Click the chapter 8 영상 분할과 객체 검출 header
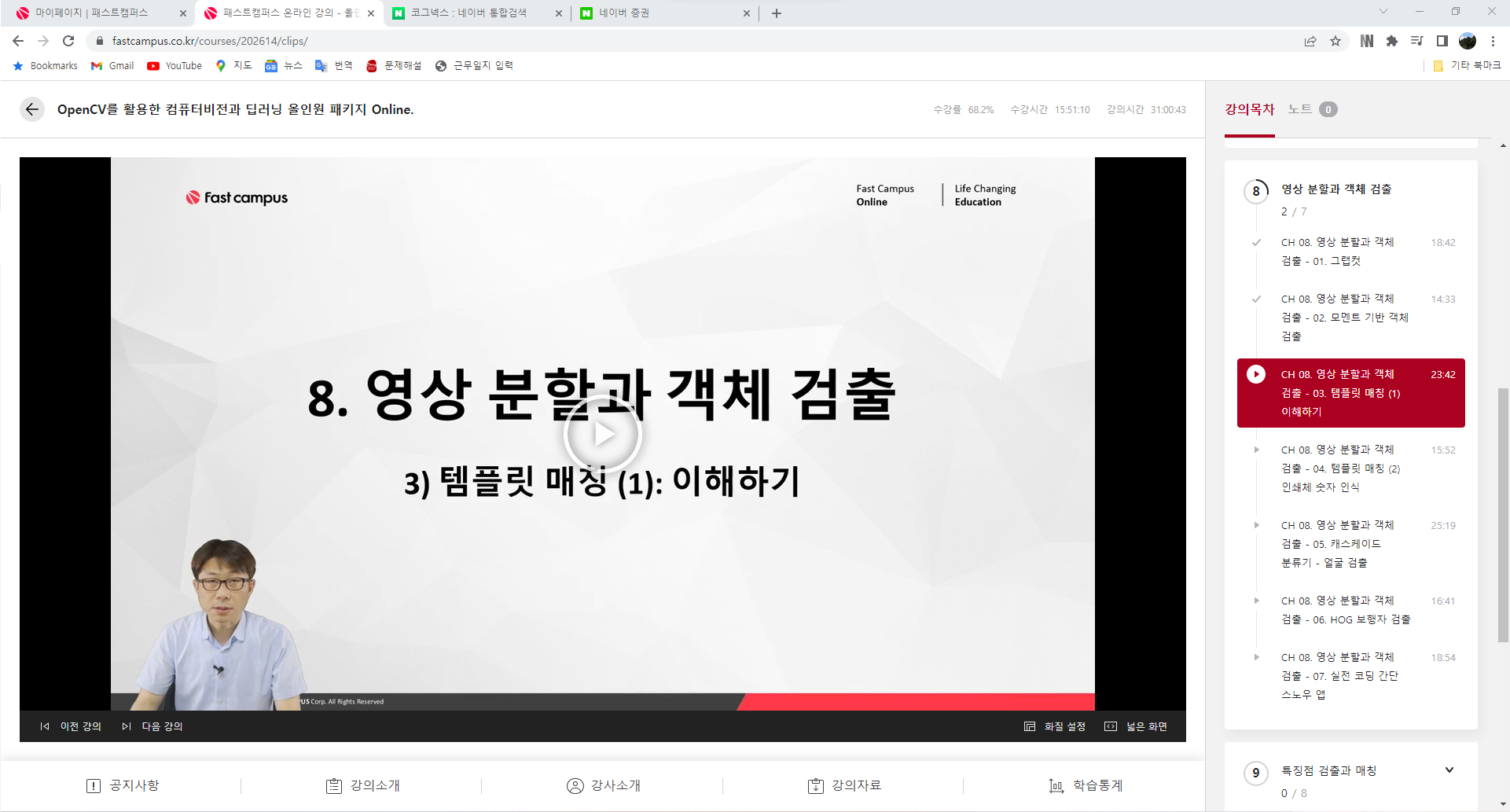 (x=1336, y=189)
